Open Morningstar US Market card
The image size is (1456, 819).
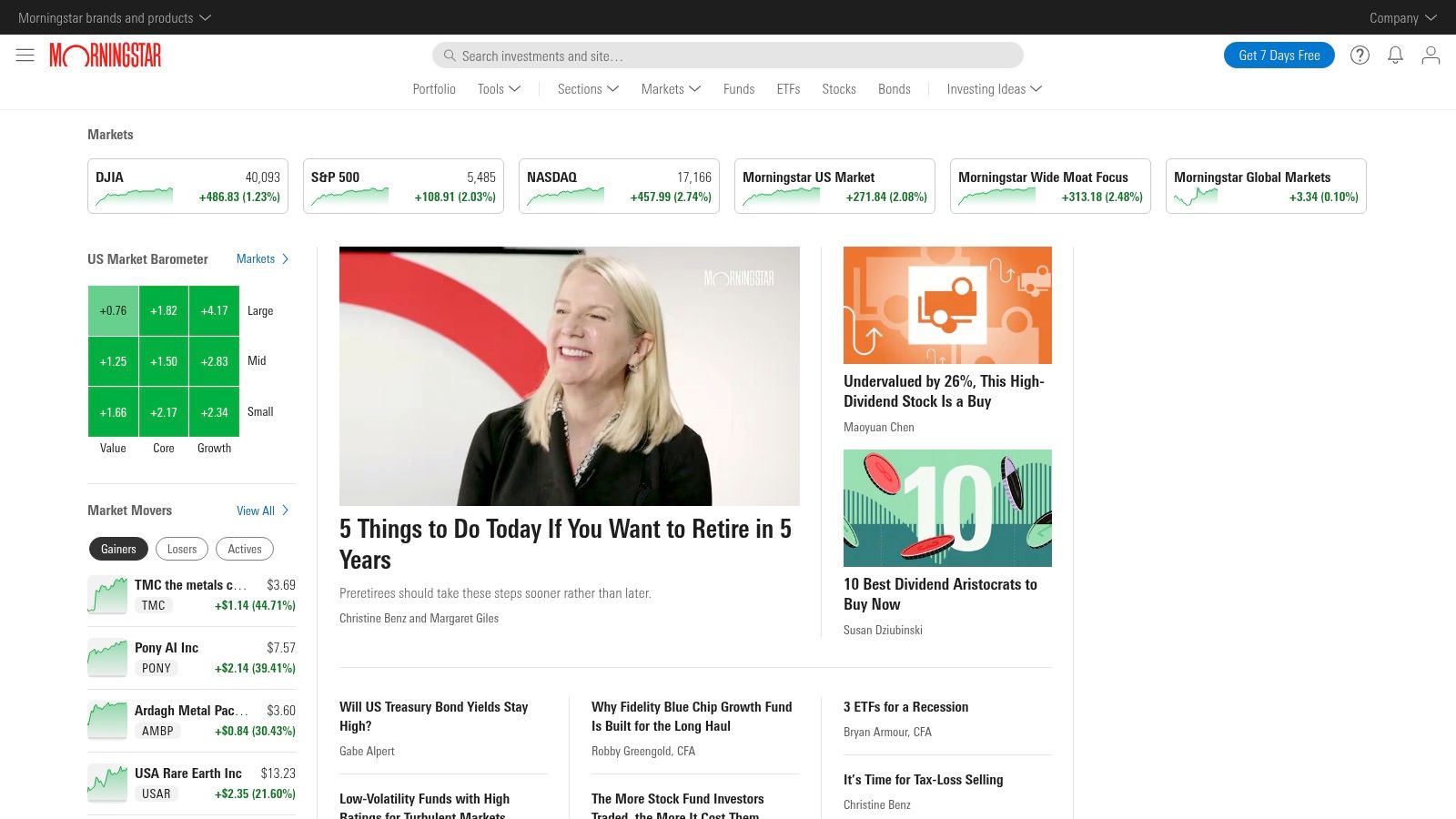[x=834, y=187]
